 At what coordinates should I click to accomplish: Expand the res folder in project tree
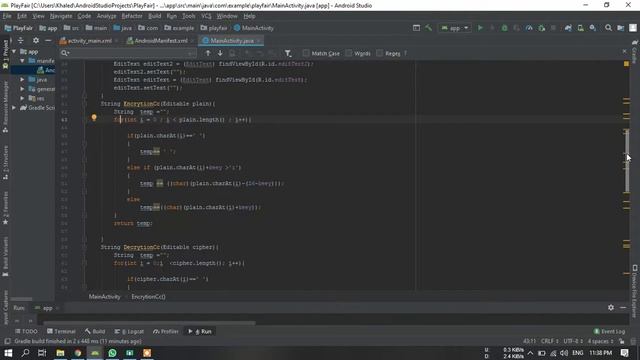[22, 98]
